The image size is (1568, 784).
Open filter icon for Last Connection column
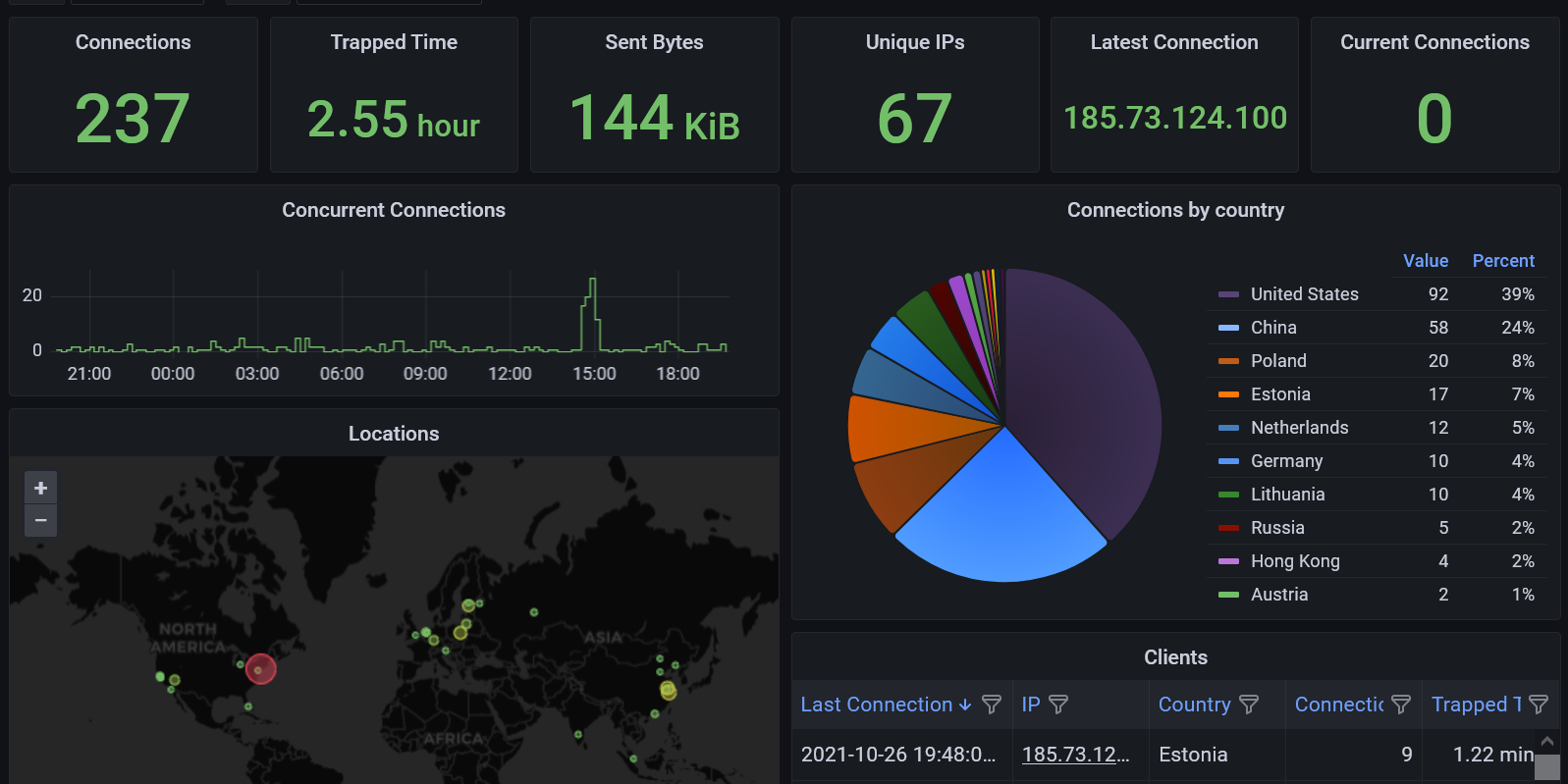click(x=992, y=705)
